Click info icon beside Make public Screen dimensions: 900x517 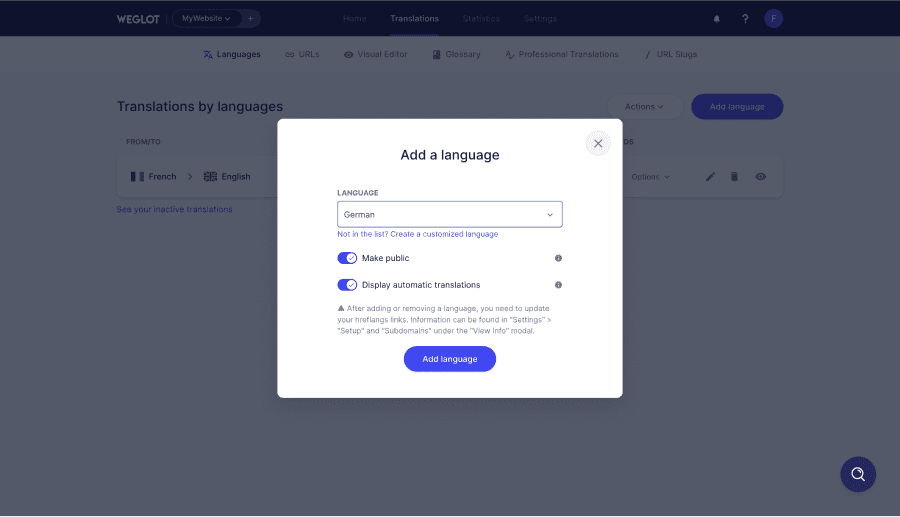click(558, 258)
